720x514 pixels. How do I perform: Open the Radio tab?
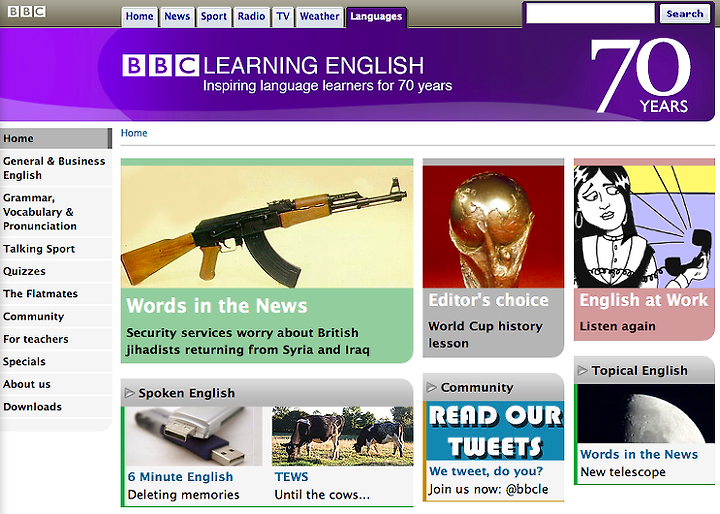[251, 17]
